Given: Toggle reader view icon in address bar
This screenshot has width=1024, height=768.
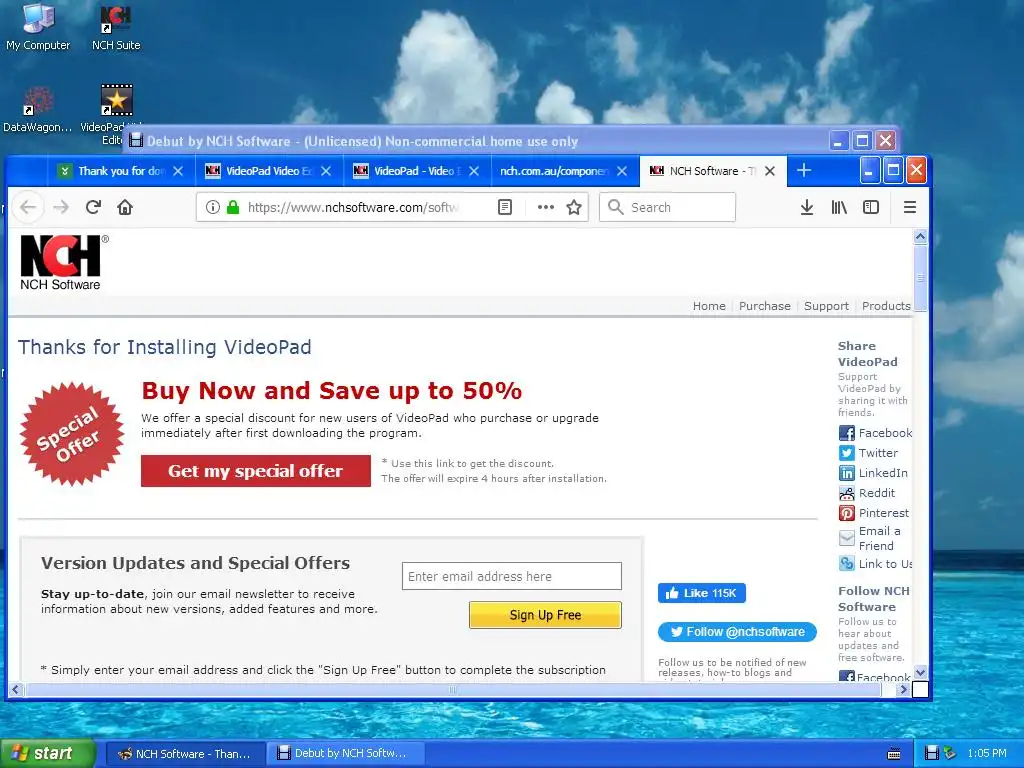Looking at the screenshot, I should click(x=505, y=207).
